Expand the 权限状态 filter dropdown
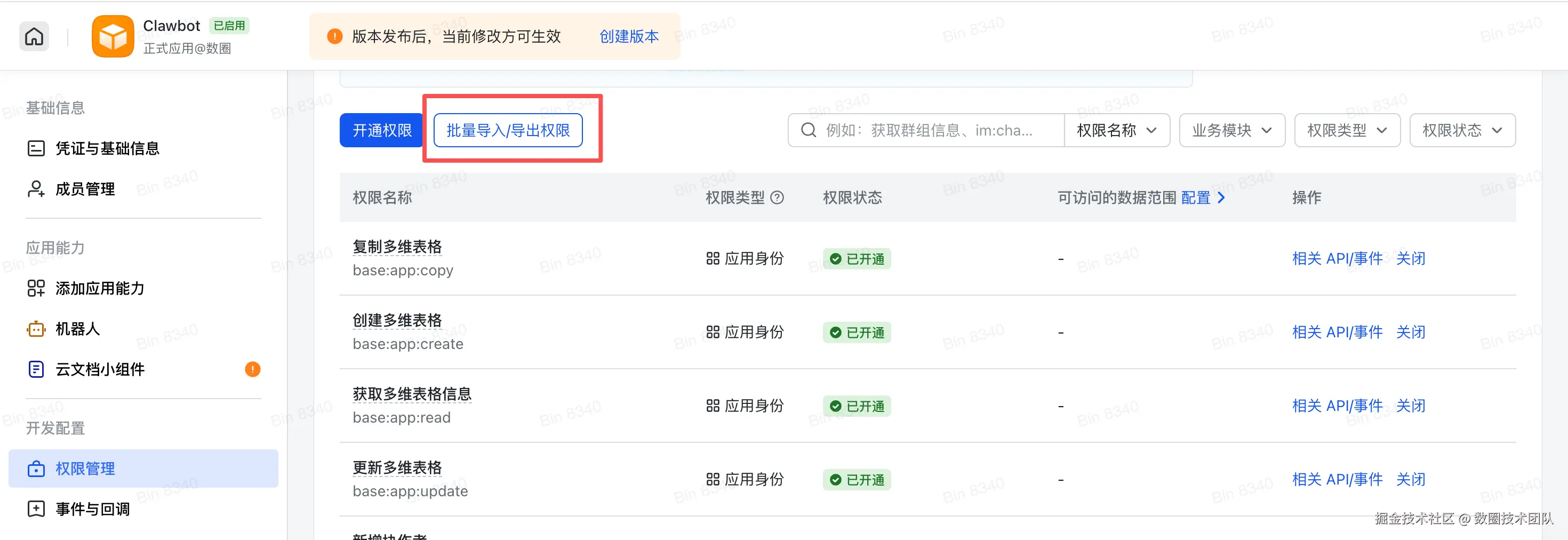This screenshot has height=540, width=1568. 1461,130
